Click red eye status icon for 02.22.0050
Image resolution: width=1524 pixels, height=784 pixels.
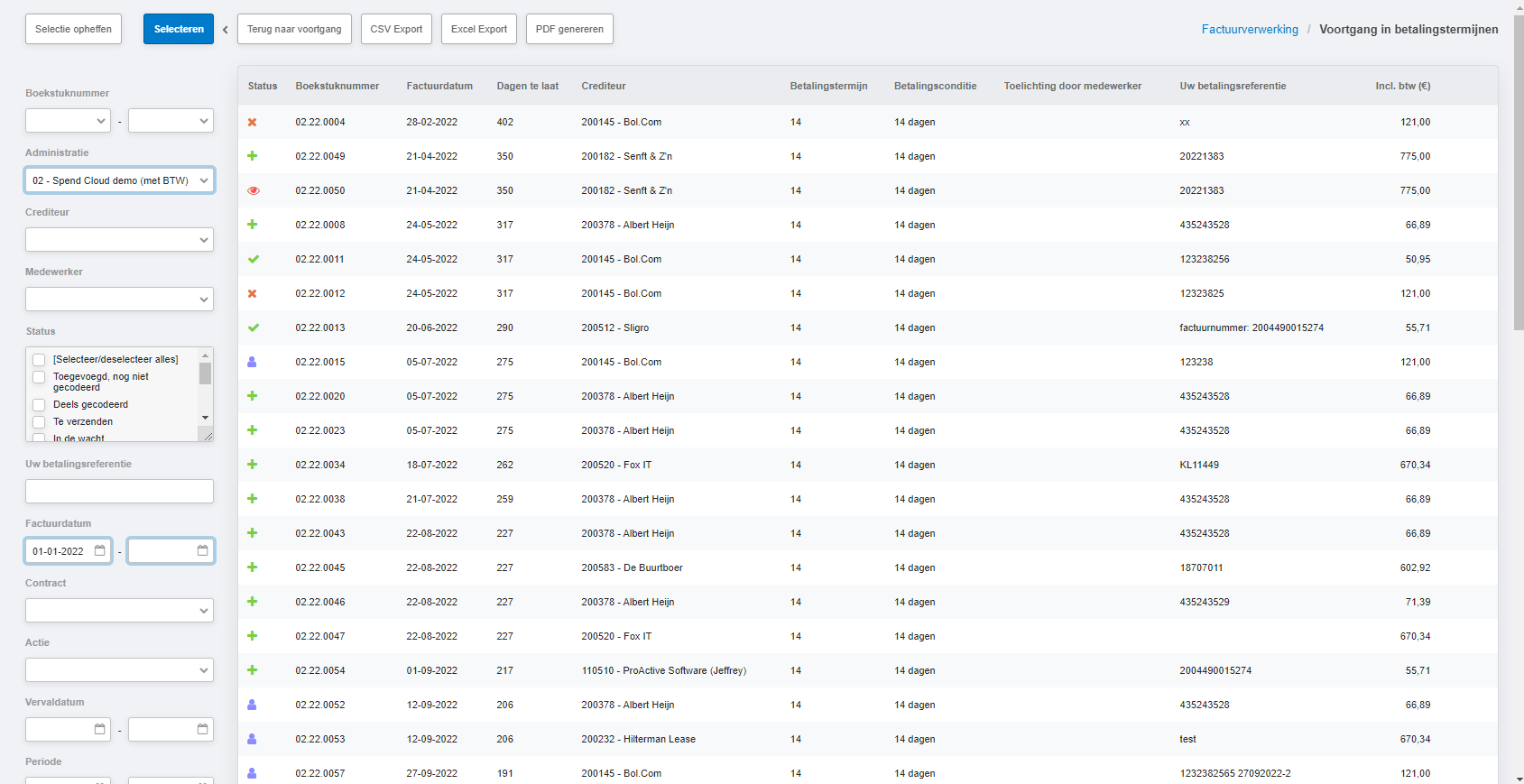pyautogui.click(x=253, y=190)
